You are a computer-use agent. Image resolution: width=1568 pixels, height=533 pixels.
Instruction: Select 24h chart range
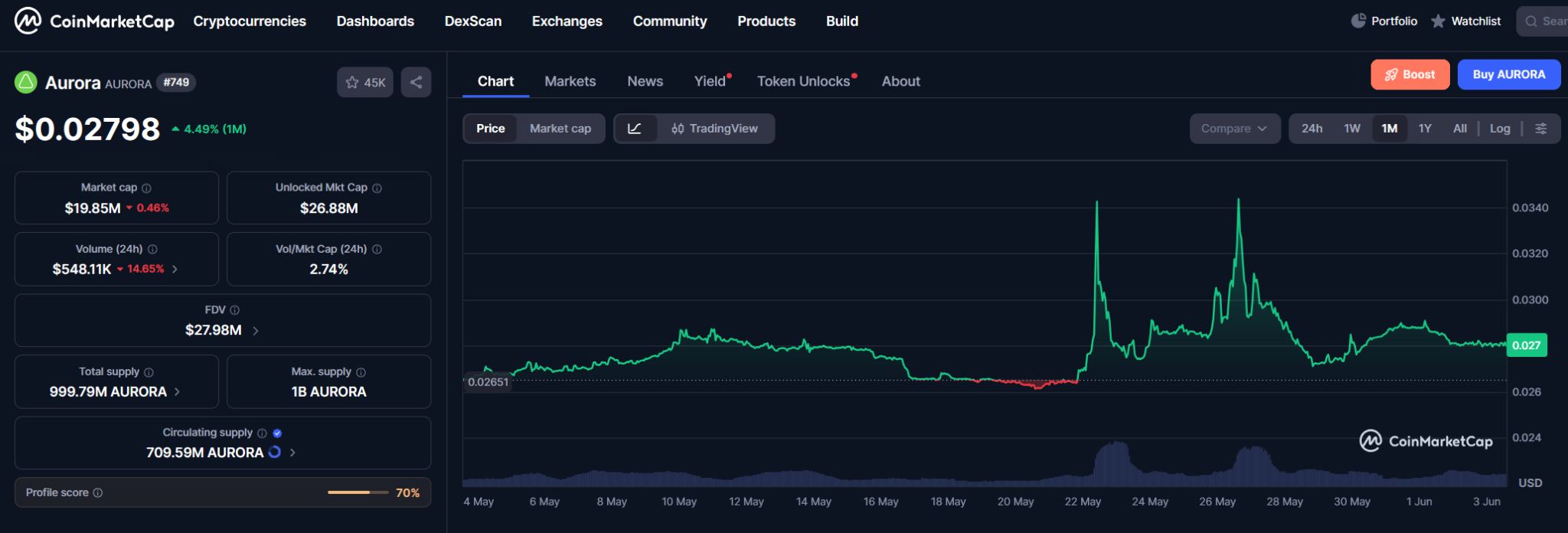[1312, 129]
